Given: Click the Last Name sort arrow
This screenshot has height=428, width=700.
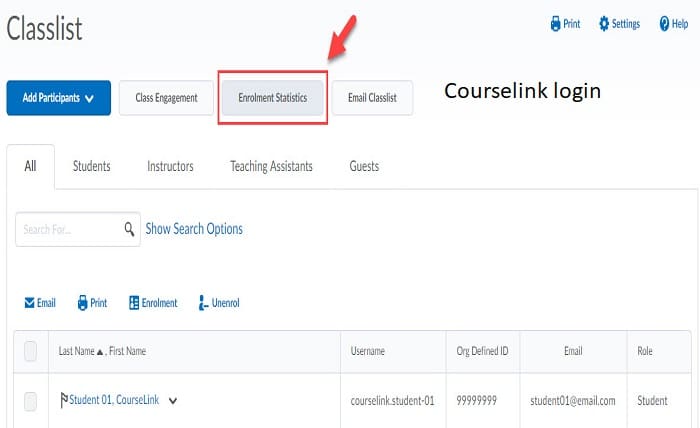Looking at the screenshot, I should [x=100, y=352].
